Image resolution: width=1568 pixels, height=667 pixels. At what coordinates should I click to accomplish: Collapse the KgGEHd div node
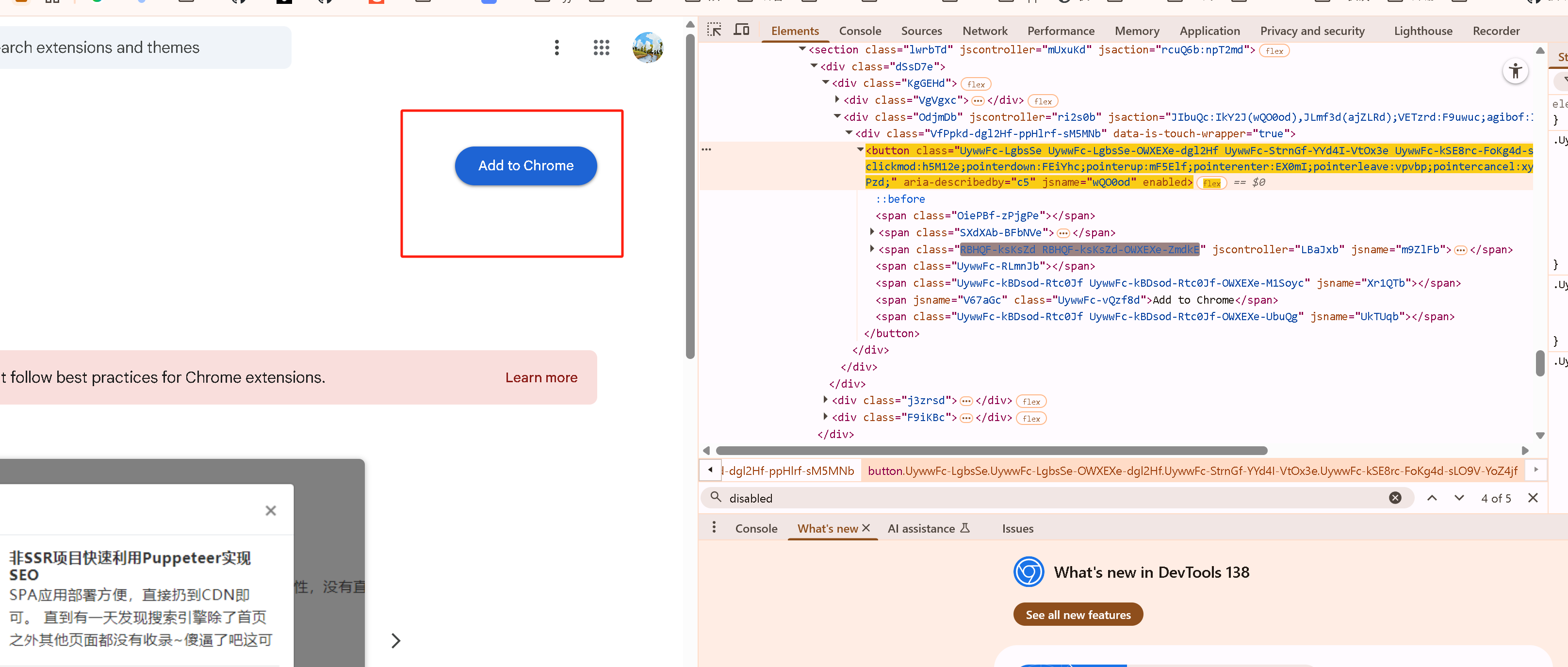(825, 82)
